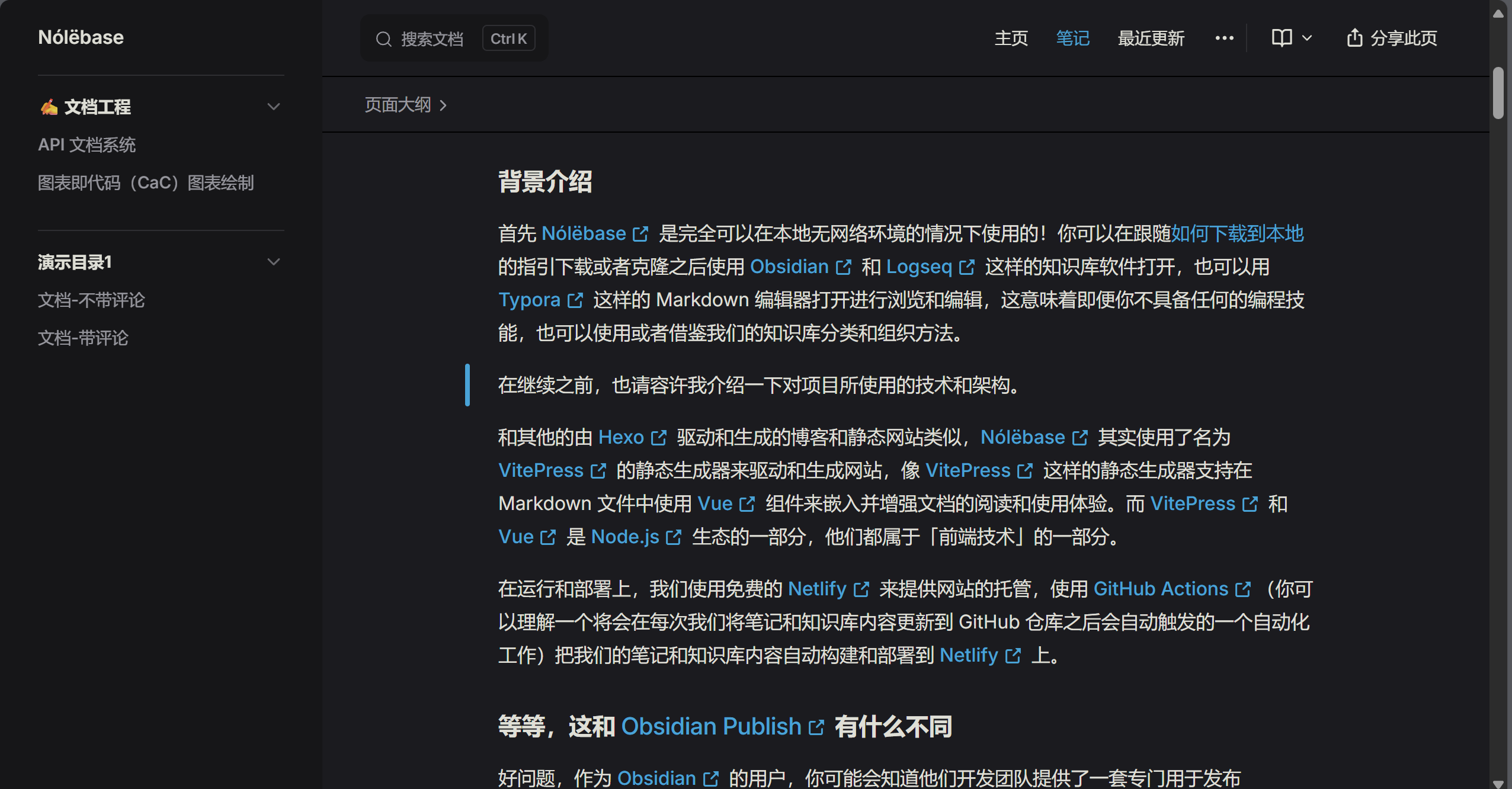Open the three-dots more menu
This screenshot has width=1512, height=789.
1224,39
